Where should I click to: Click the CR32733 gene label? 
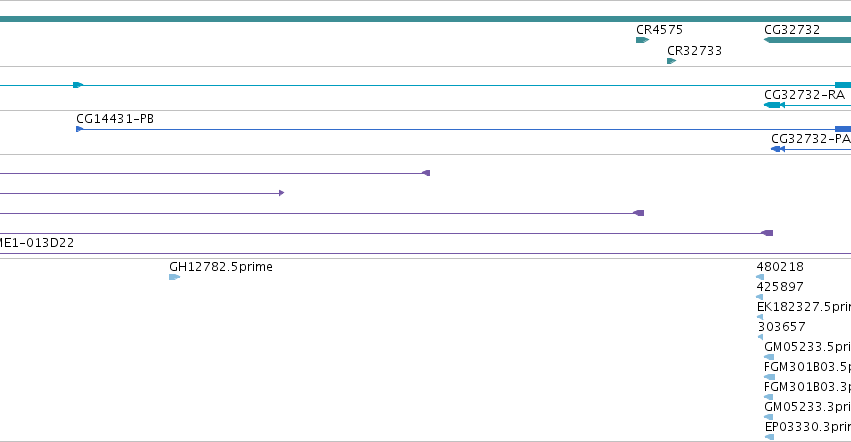click(x=694, y=50)
